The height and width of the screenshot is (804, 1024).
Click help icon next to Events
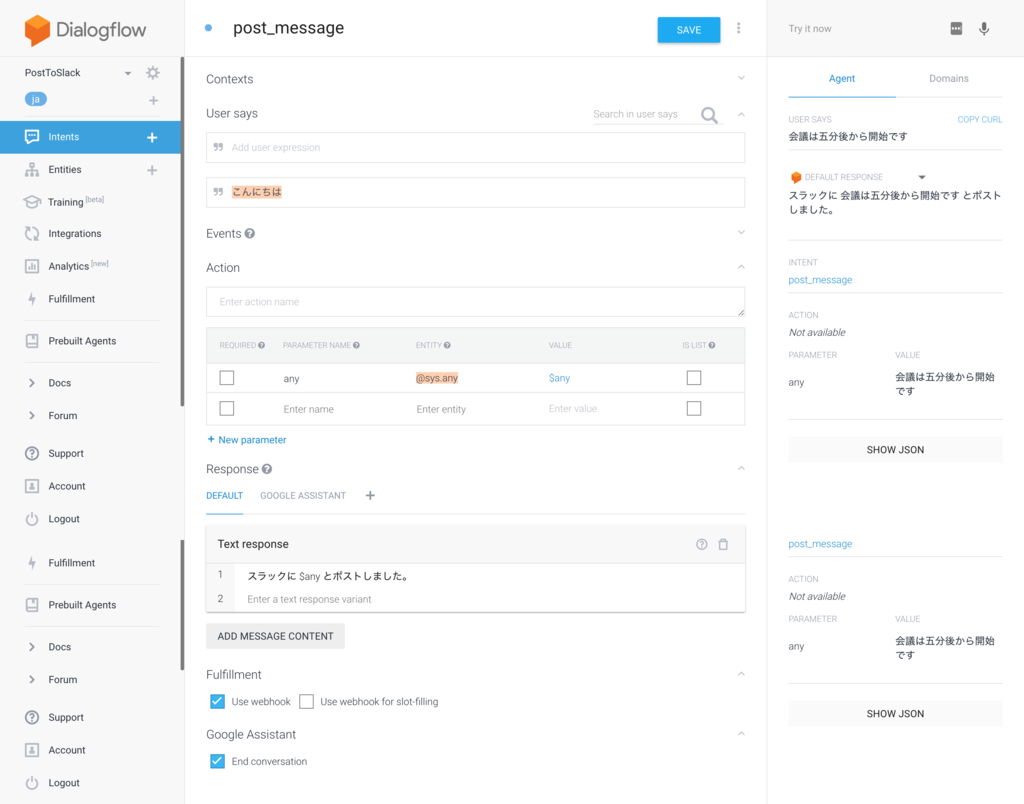coord(249,234)
